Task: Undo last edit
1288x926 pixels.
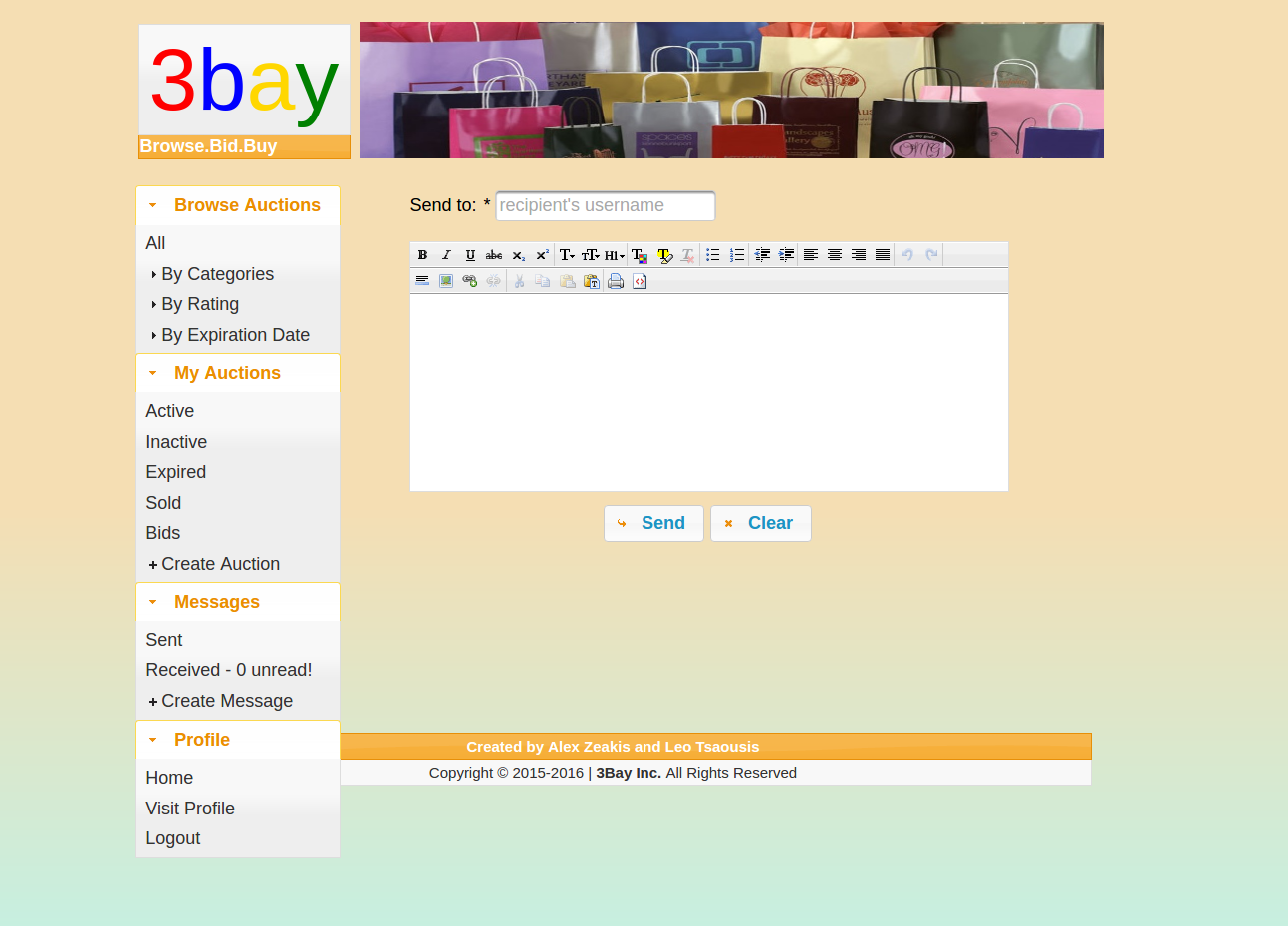Action: tap(907, 255)
